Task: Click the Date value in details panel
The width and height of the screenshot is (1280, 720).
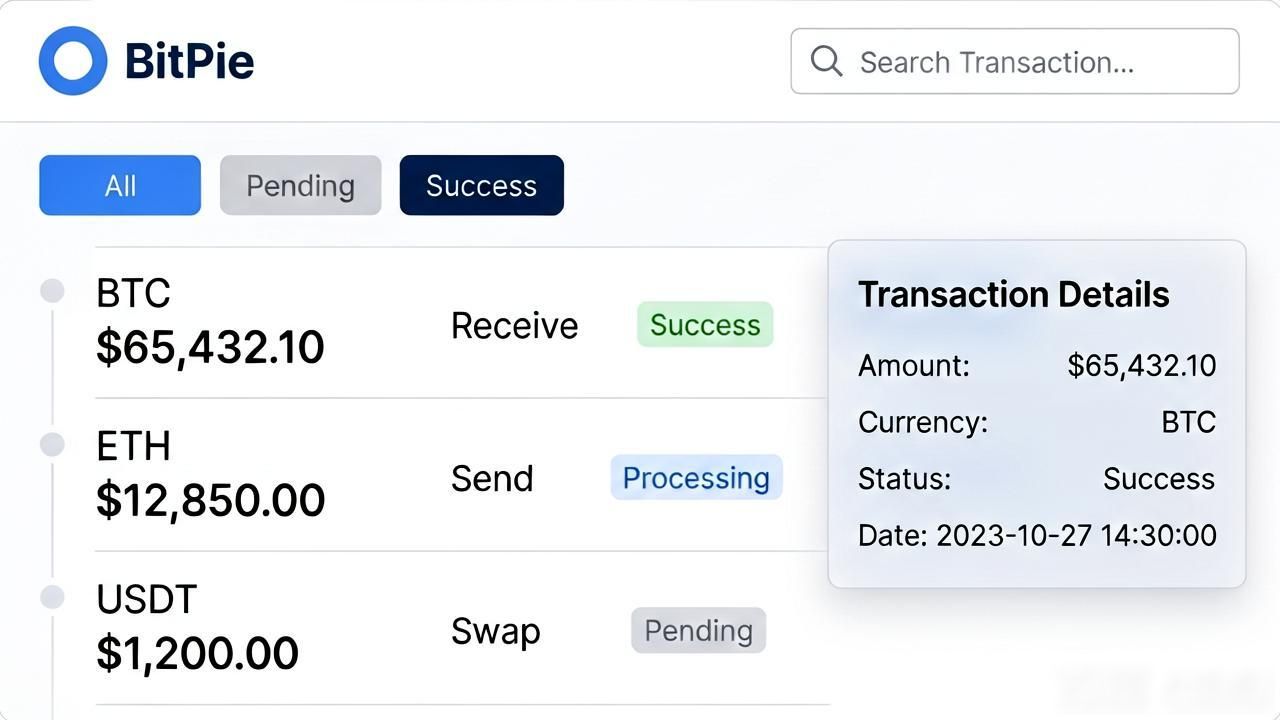Action: click(x=1076, y=535)
